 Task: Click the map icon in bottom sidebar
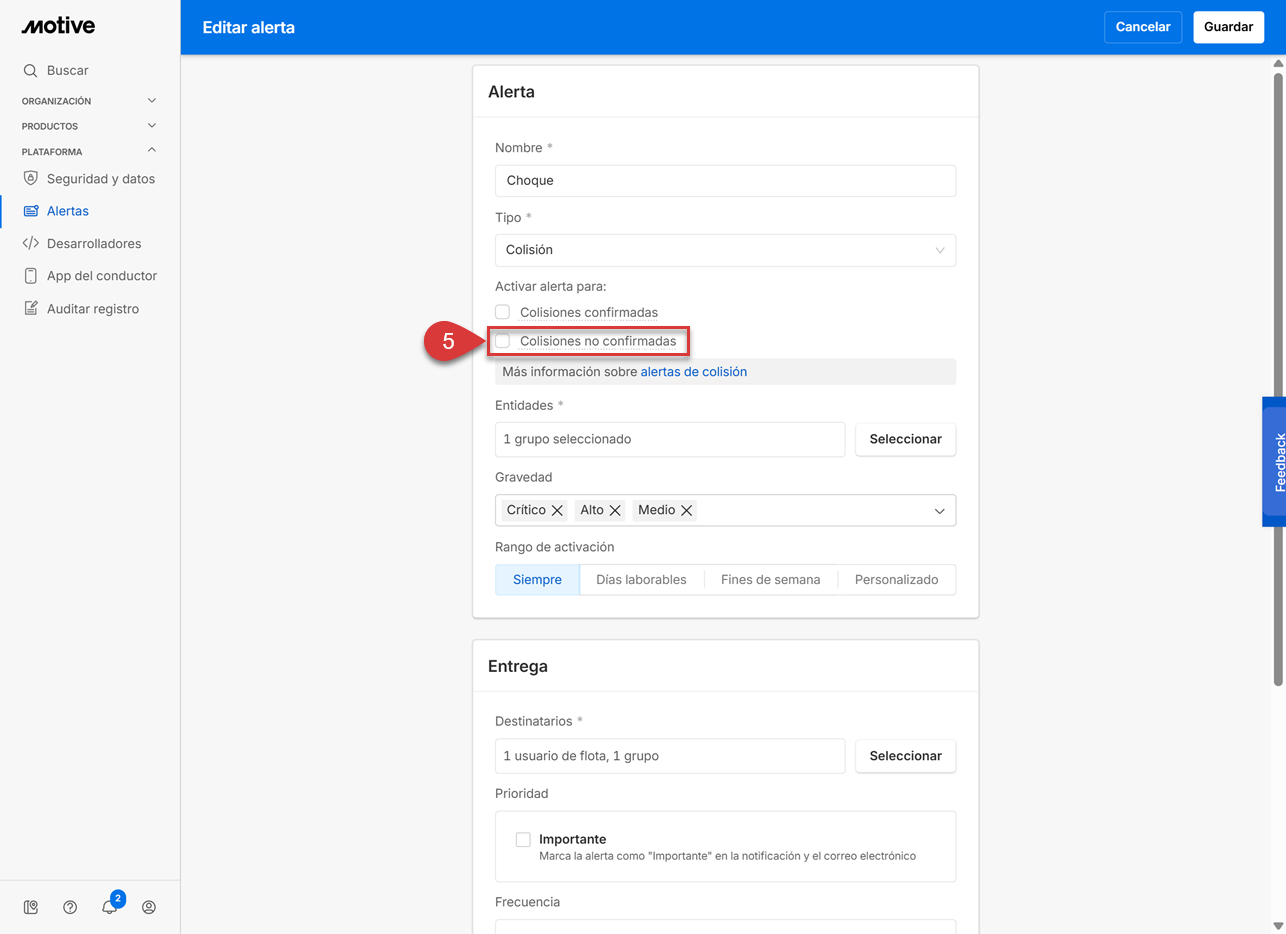pyautogui.click(x=31, y=907)
